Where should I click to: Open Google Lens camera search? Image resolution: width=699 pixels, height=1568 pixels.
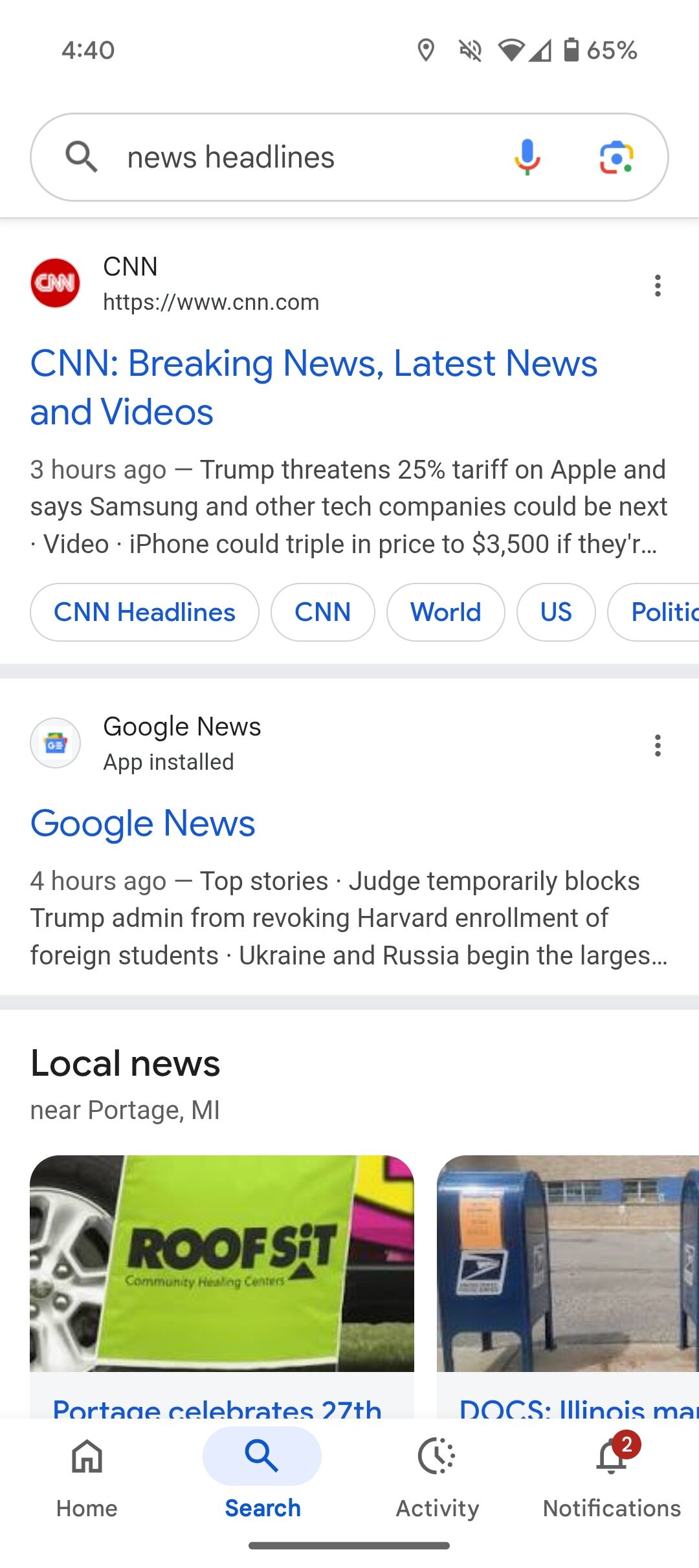click(616, 157)
